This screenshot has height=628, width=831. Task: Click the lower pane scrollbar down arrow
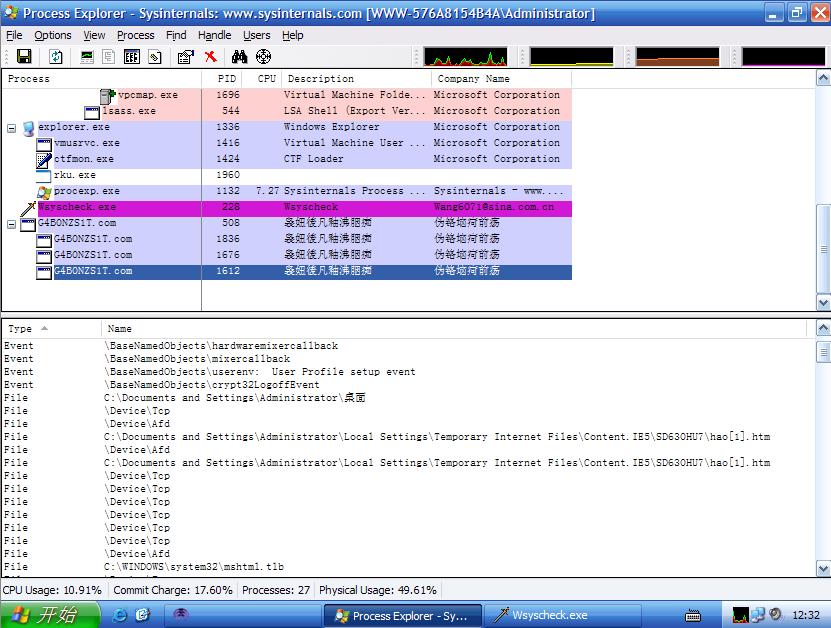click(823, 569)
